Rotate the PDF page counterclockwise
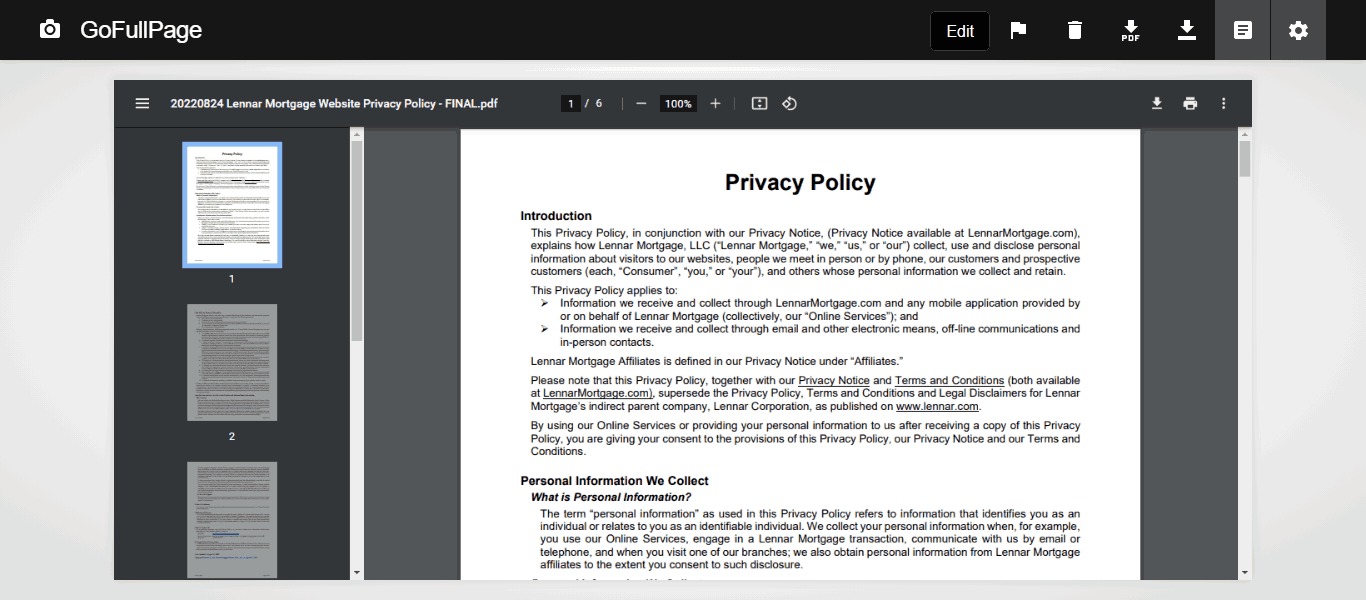The height and width of the screenshot is (600, 1366). click(x=789, y=103)
